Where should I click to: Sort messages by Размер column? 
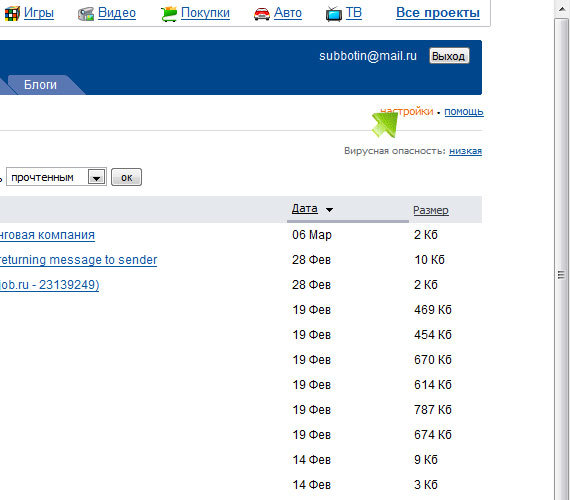pyautogui.click(x=431, y=210)
